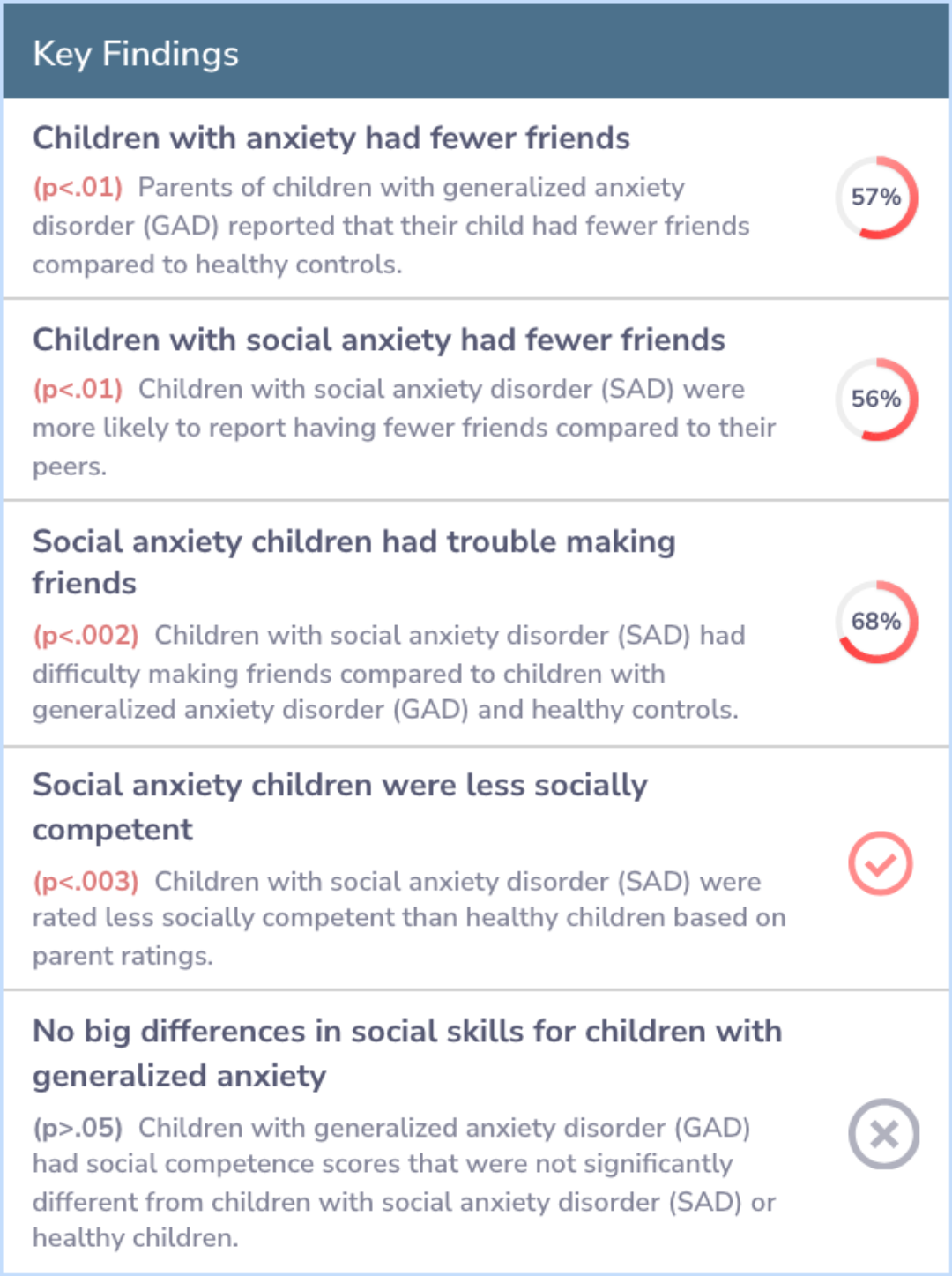The height and width of the screenshot is (1276, 952).
Task: Open 'Children with anxiety had fewer friends' heading
Action: tap(331, 138)
